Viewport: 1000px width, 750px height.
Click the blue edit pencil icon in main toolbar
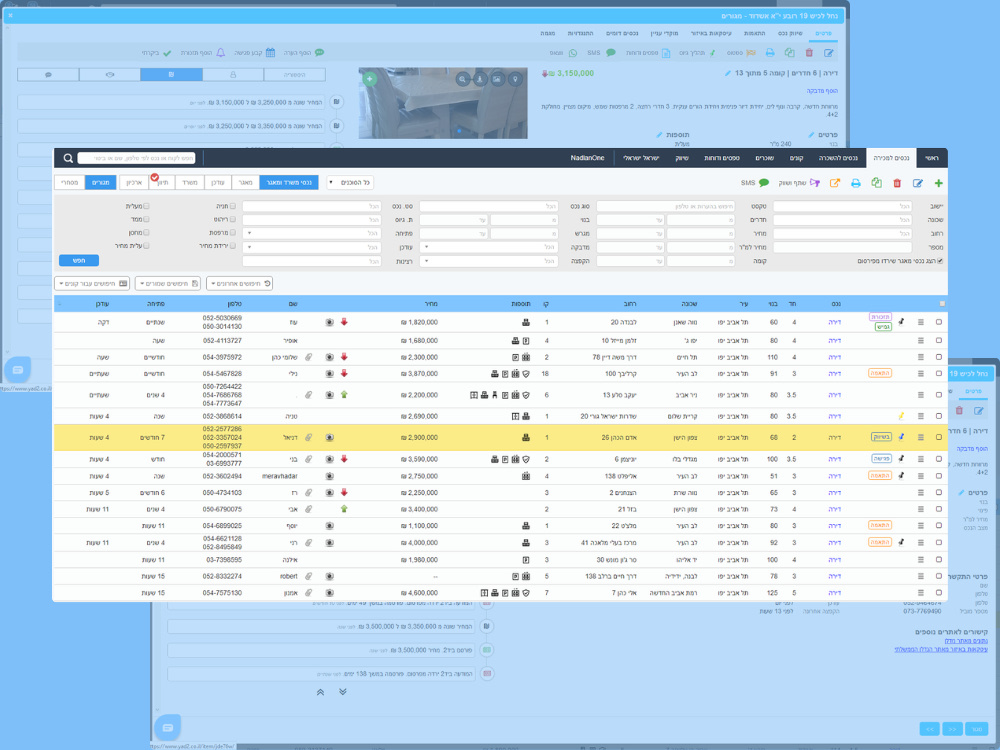918,183
